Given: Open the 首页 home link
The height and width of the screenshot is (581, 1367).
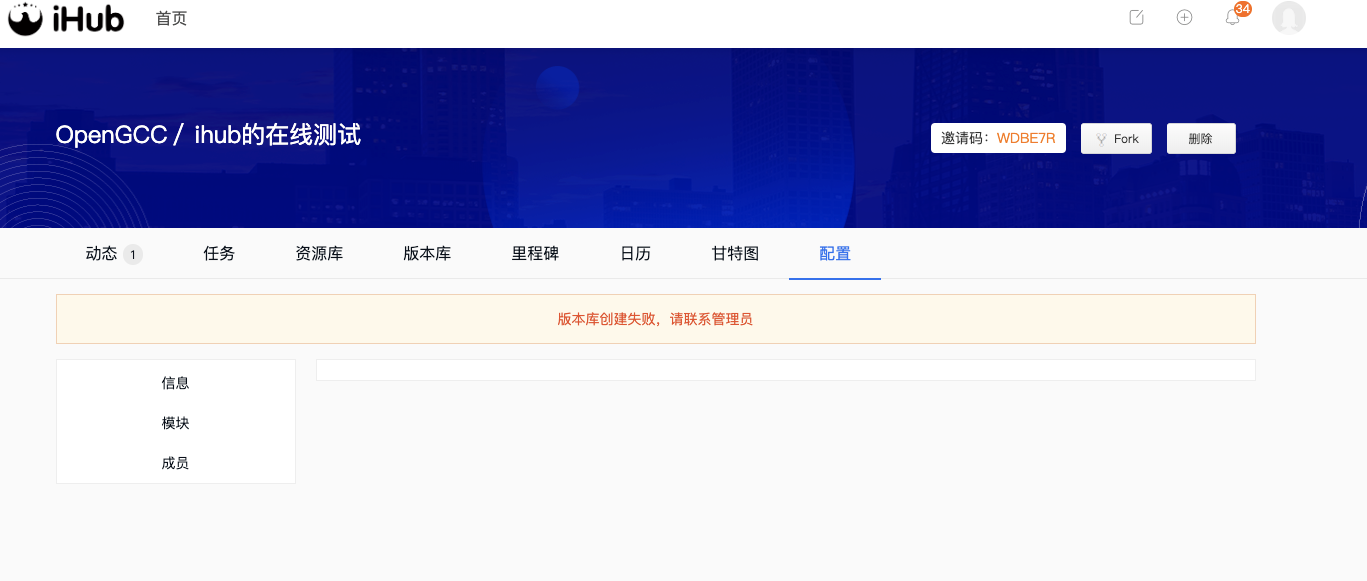Looking at the screenshot, I should point(171,18).
